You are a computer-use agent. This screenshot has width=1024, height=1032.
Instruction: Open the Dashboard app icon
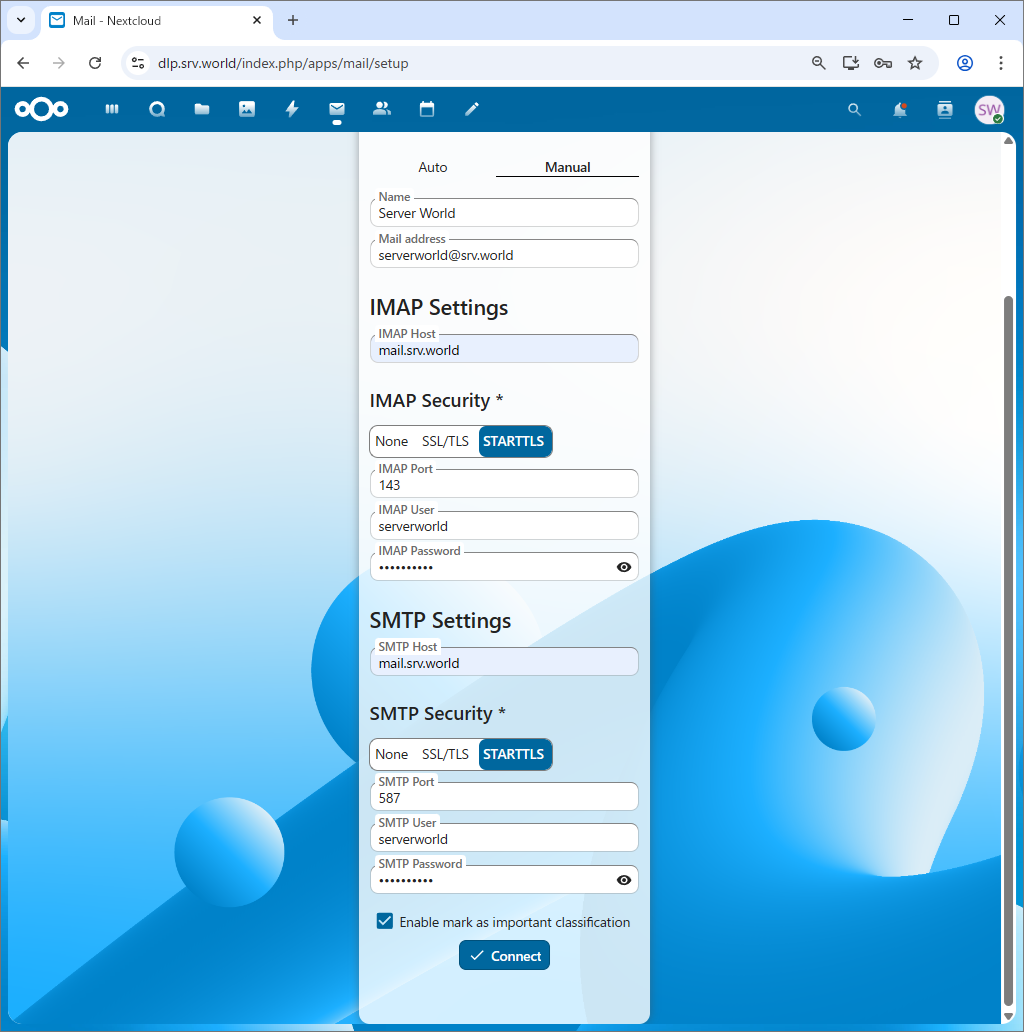point(112,109)
